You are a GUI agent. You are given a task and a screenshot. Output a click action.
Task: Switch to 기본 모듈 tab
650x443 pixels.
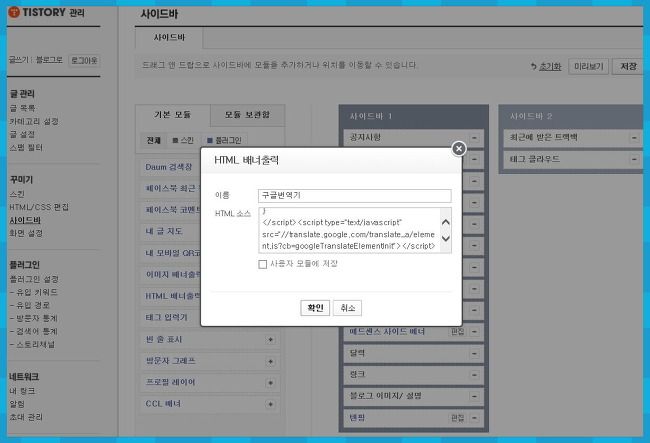(172, 115)
